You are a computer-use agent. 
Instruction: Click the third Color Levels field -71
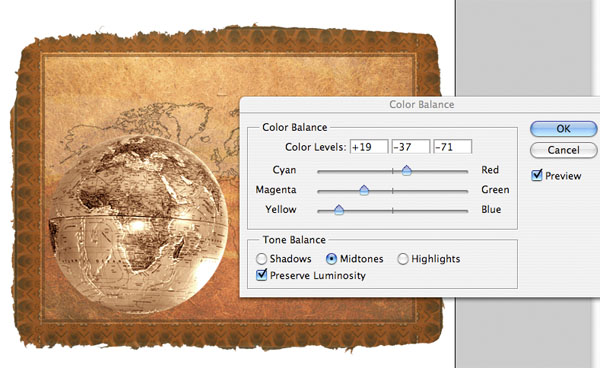click(452, 147)
